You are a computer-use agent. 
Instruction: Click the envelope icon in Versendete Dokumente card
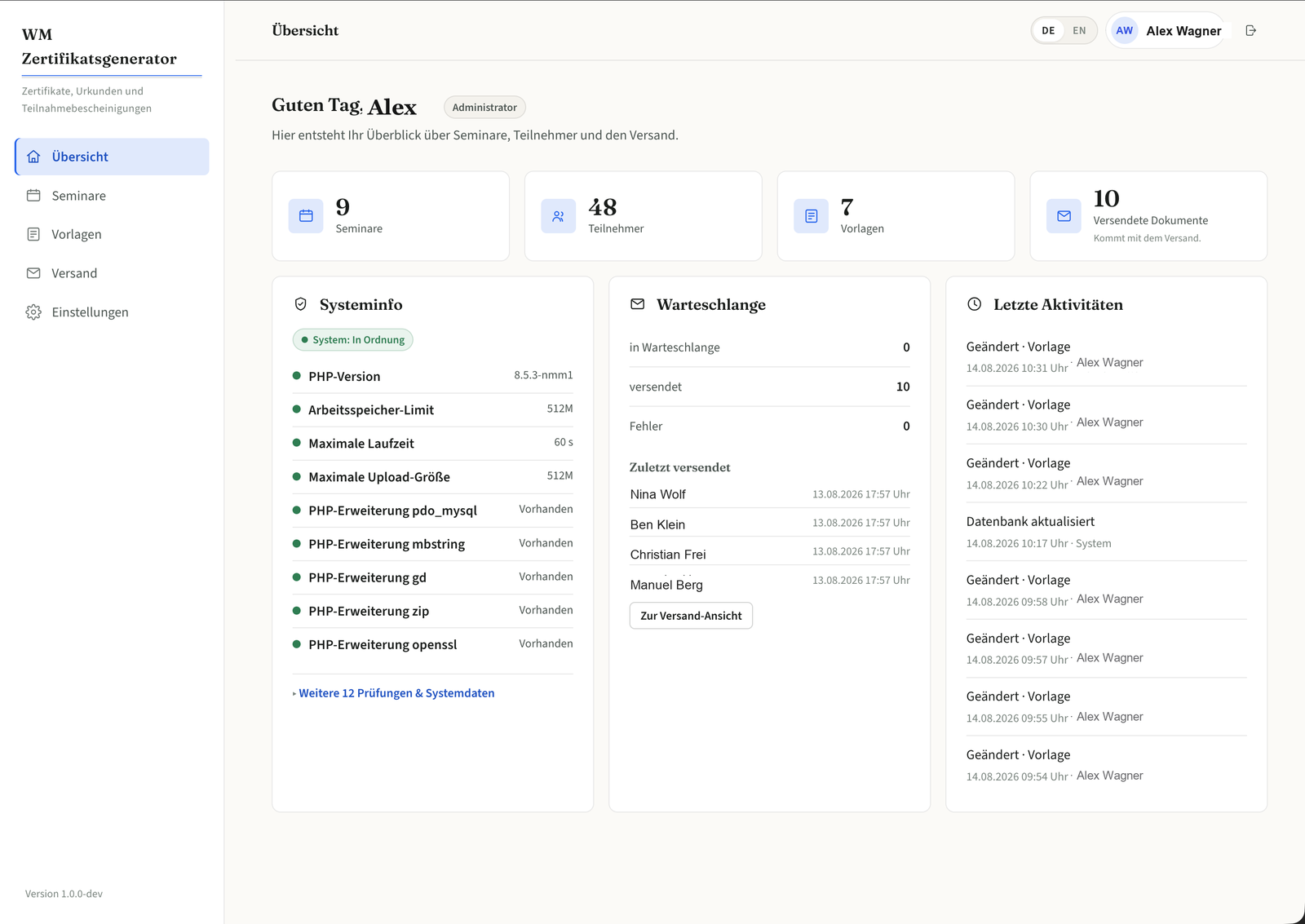click(1064, 216)
